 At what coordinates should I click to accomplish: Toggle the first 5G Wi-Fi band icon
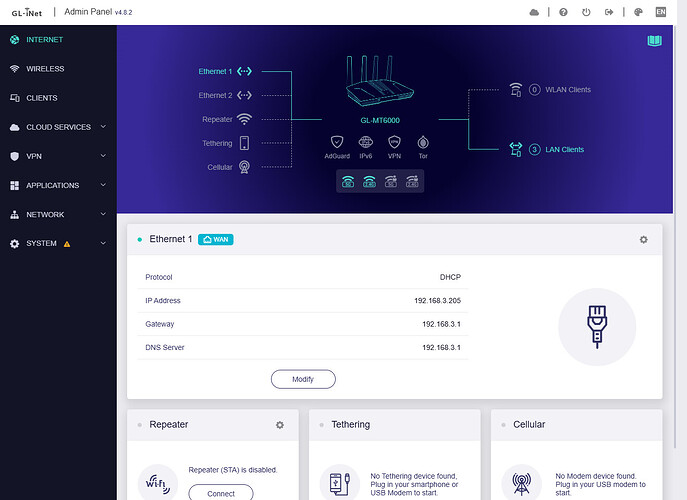point(348,181)
